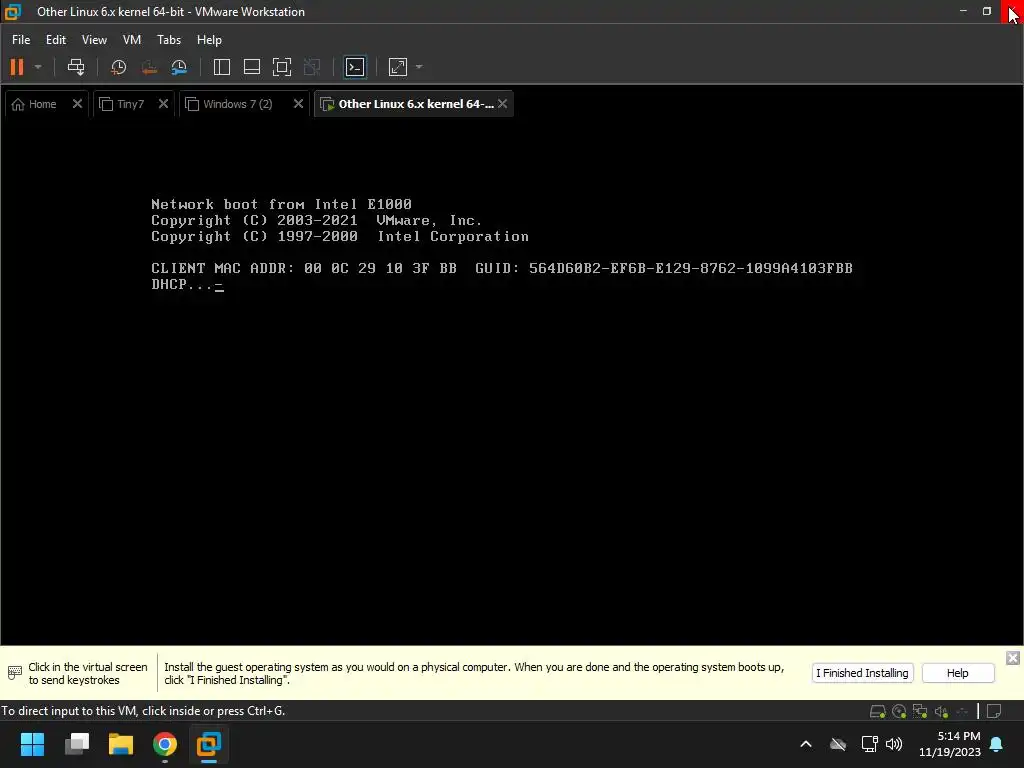Open the network status tray icon

tap(869, 744)
